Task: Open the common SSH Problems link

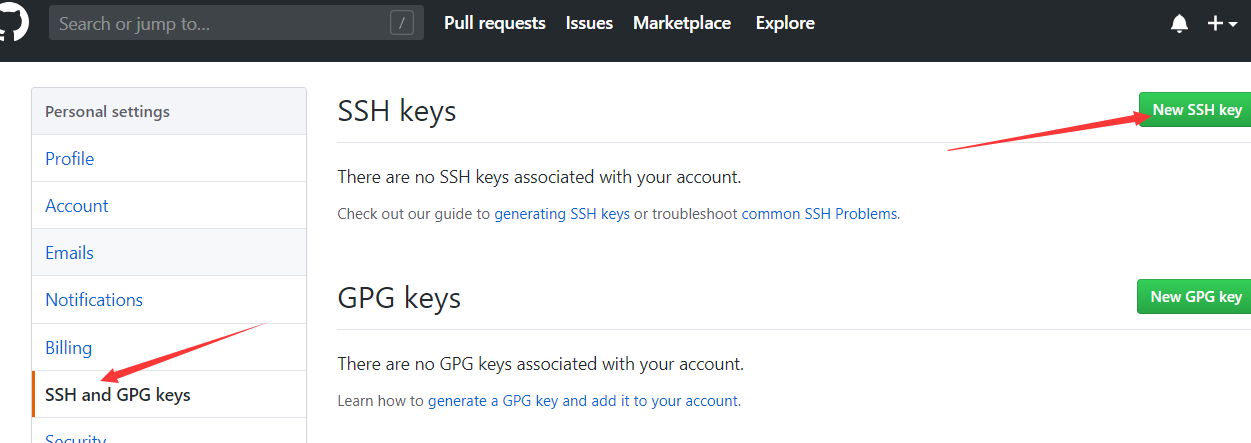Action: click(819, 213)
